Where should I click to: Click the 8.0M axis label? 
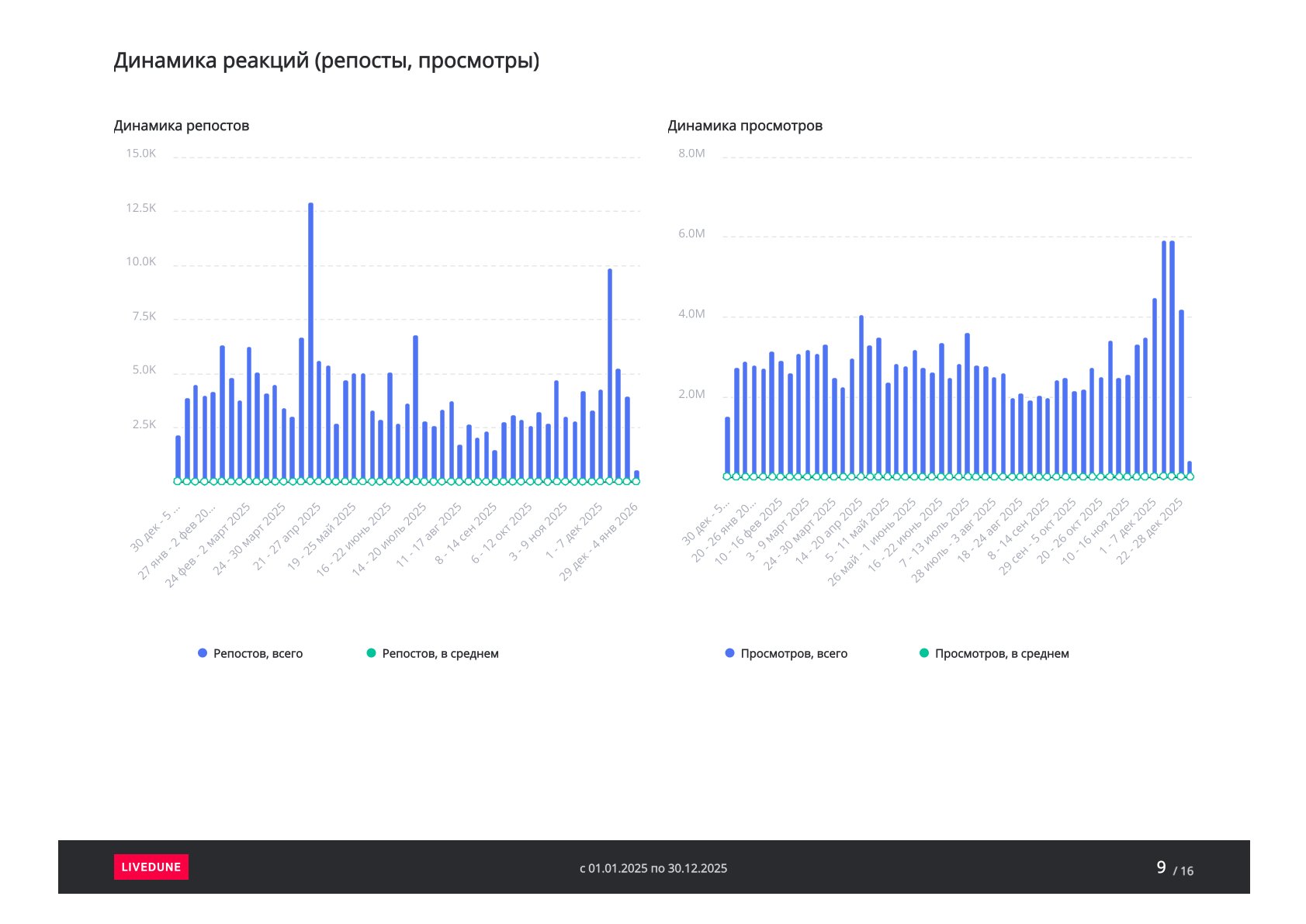(x=691, y=154)
